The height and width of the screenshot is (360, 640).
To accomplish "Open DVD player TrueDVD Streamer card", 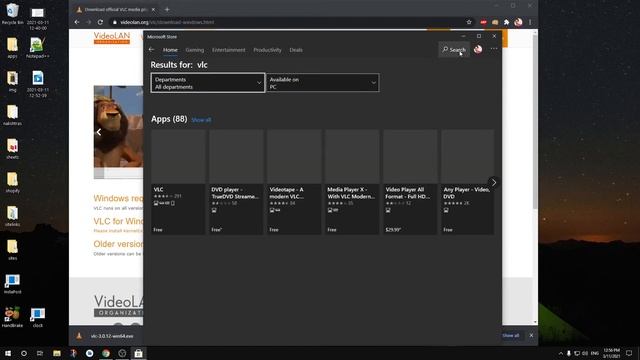I will pyautogui.click(x=236, y=182).
